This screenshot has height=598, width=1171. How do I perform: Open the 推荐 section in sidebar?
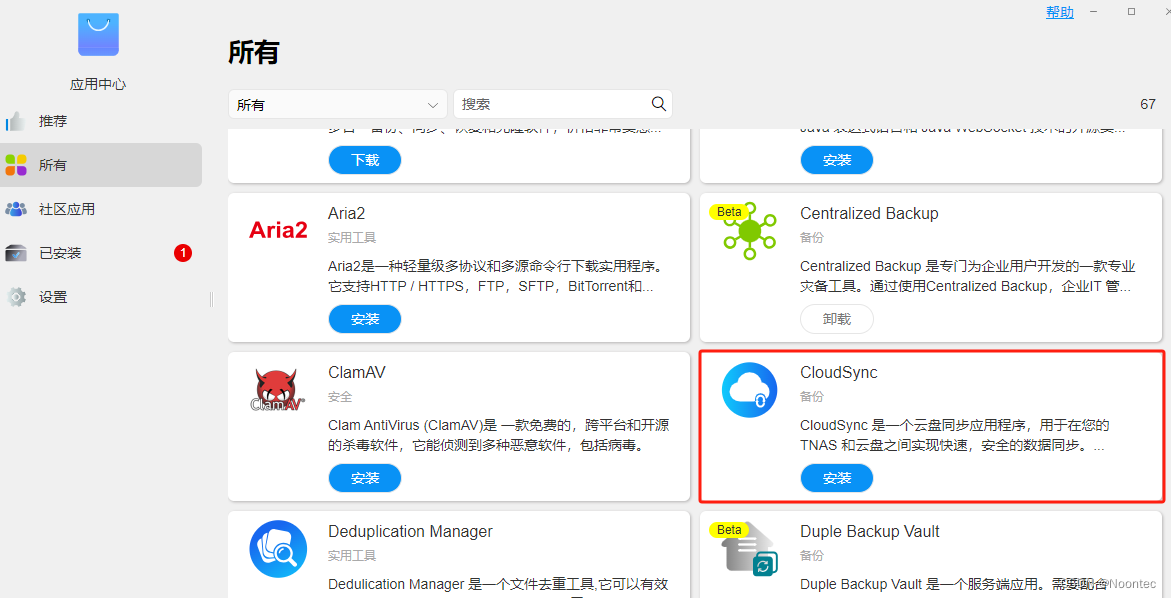coord(101,121)
